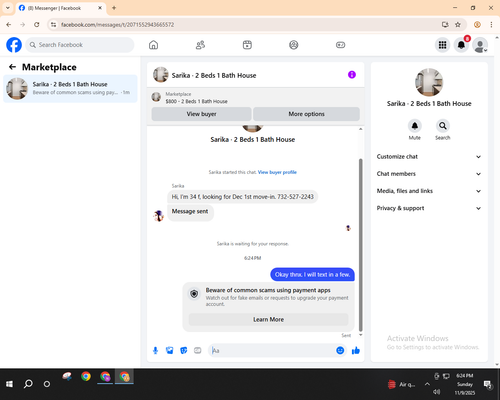View site information icon in address bar
The width and height of the screenshot is (500, 400).
53,25
